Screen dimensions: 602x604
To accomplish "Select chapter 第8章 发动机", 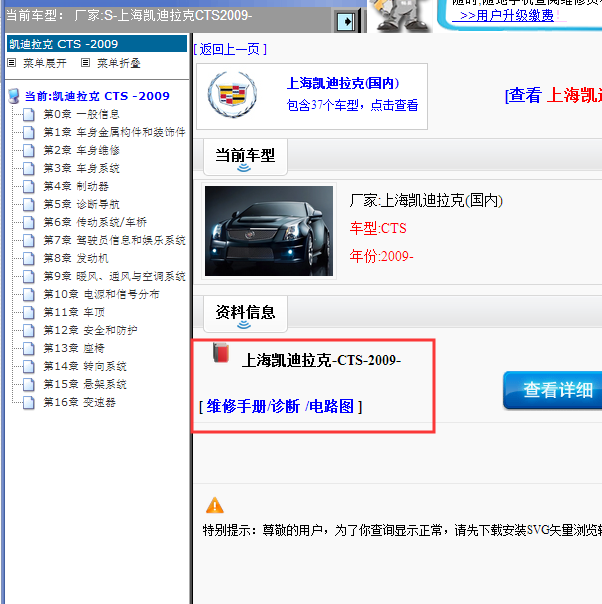I will pos(76,258).
